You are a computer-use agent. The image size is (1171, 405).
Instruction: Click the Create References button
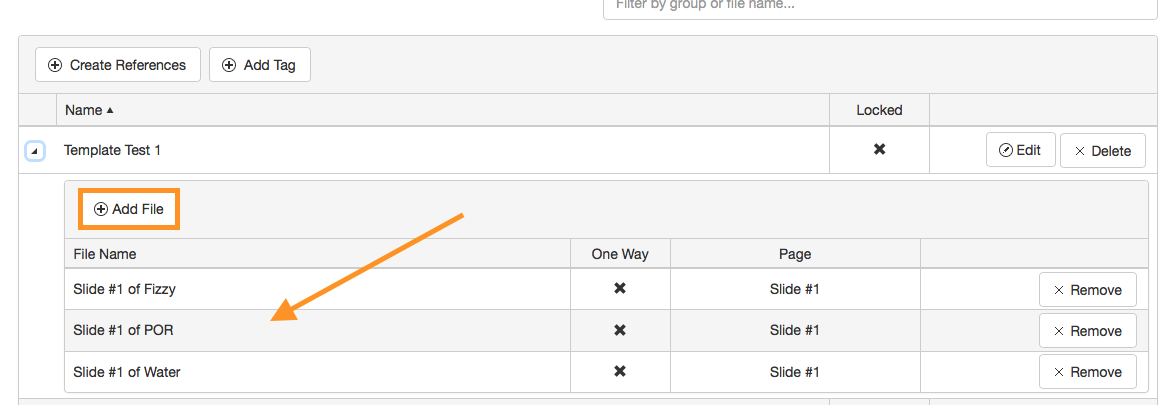tap(118, 65)
